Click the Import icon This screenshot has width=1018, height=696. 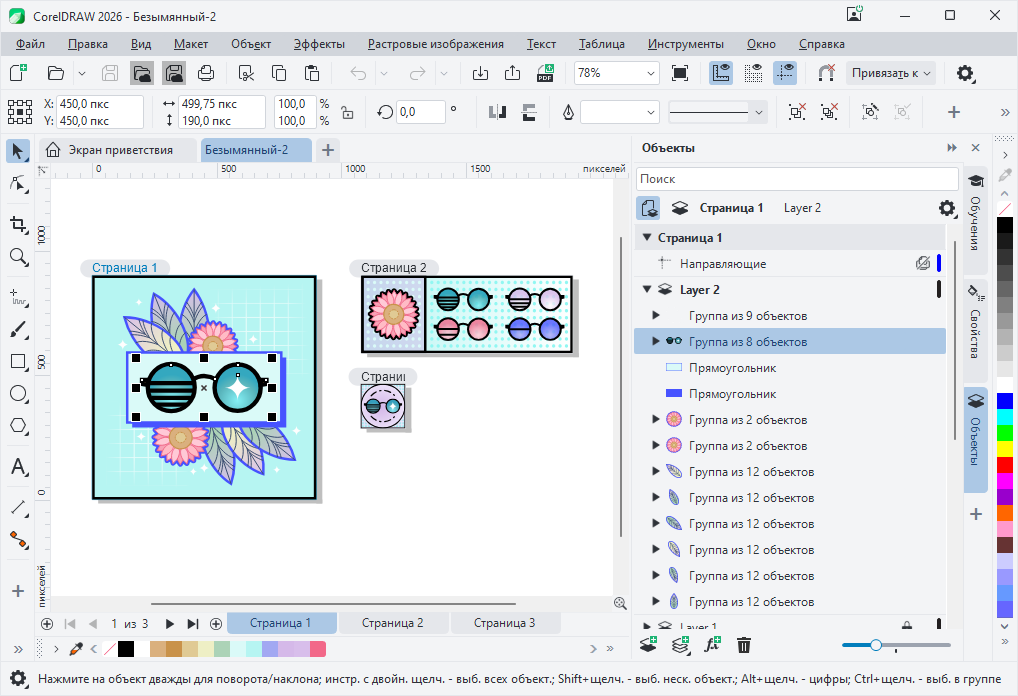coord(480,73)
